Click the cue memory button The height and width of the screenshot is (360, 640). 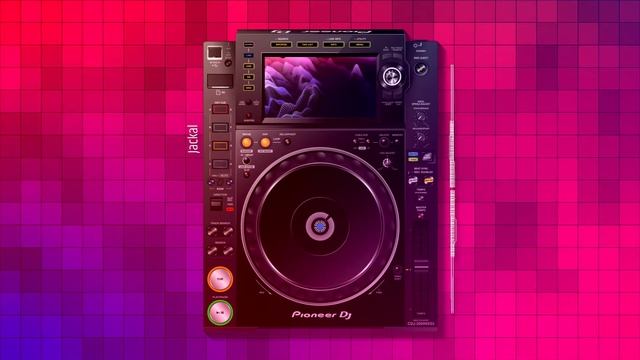click(396, 141)
